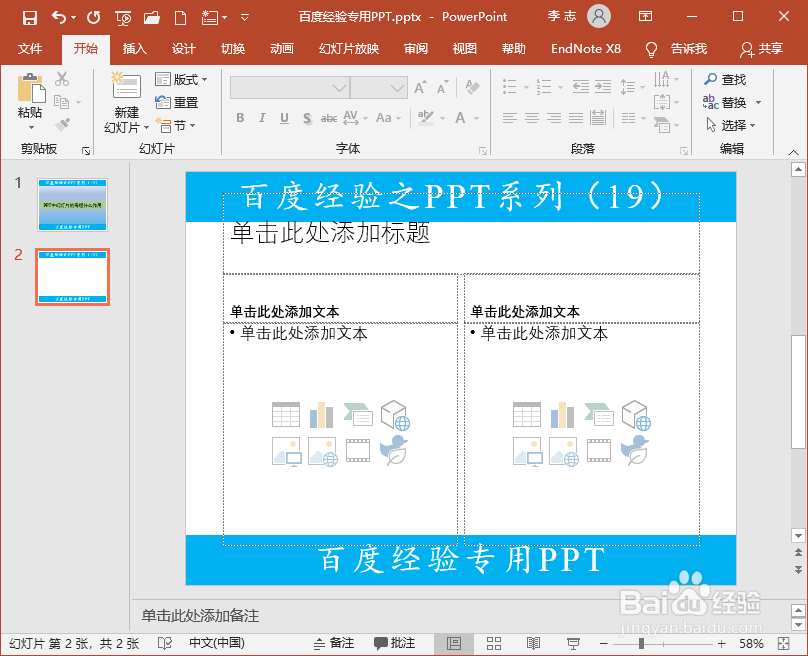The width and height of the screenshot is (808, 656).
Task: Click the Cut scissors icon
Action: [x=62, y=79]
